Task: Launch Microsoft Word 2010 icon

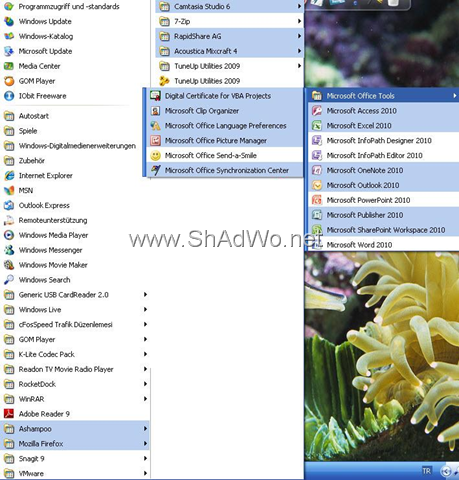Action: 317,245
